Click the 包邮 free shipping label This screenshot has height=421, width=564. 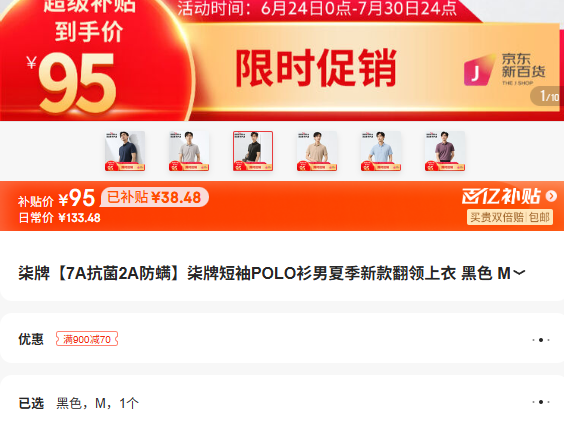pyautogui.click(x=539, y=217)
